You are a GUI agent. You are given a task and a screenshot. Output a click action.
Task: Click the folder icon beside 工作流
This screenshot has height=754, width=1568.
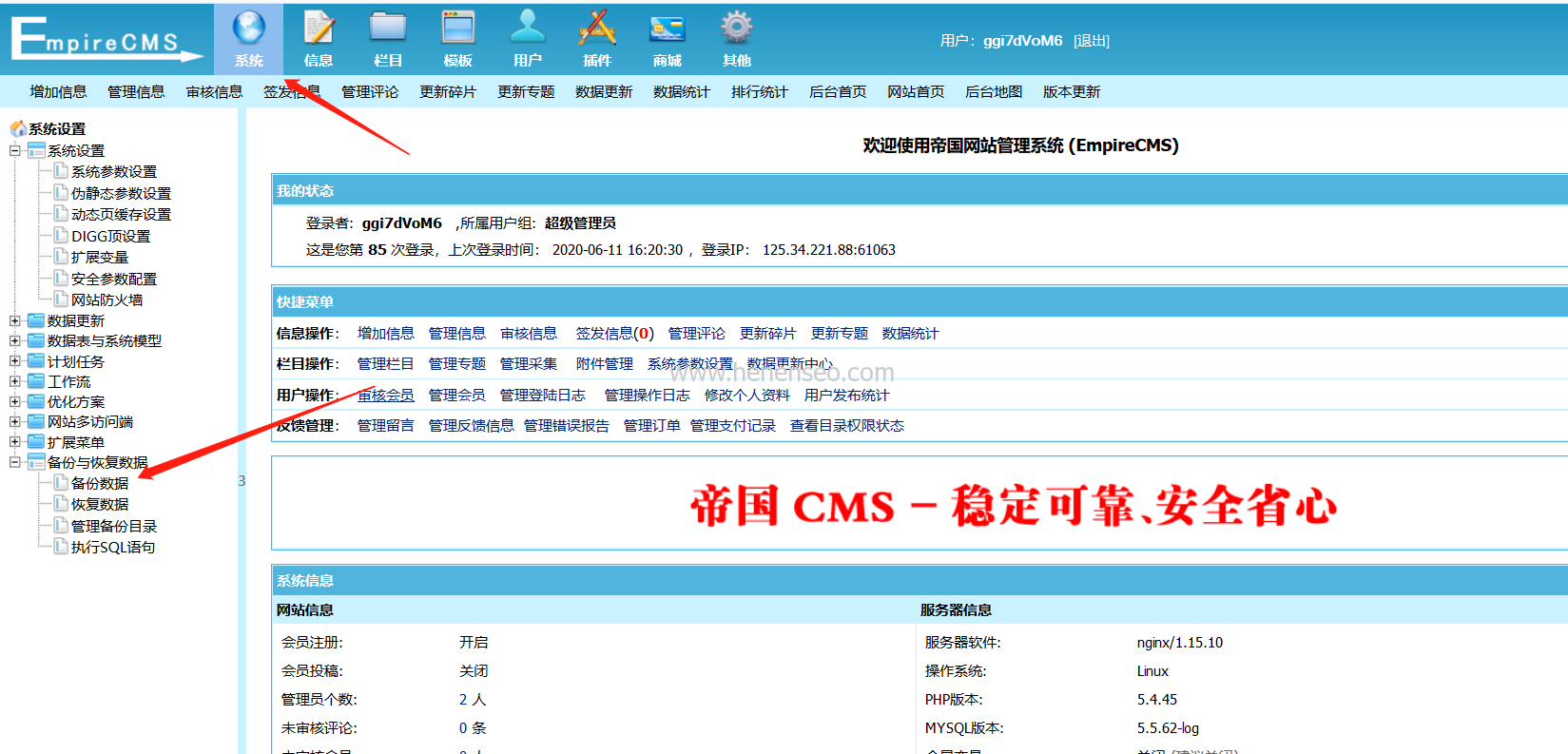[36, 381]
